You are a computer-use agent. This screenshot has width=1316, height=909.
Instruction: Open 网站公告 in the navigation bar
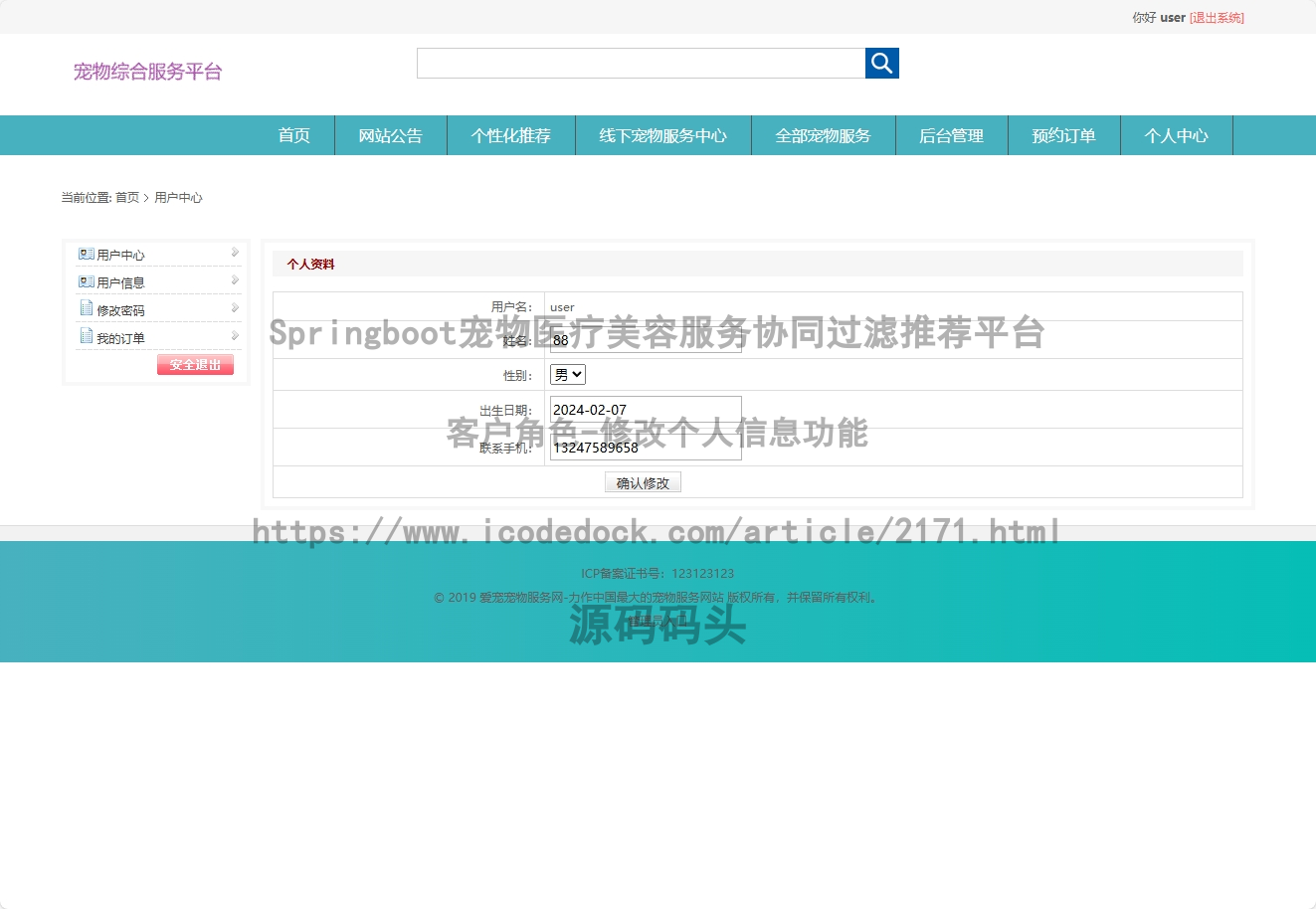[391, 135]
